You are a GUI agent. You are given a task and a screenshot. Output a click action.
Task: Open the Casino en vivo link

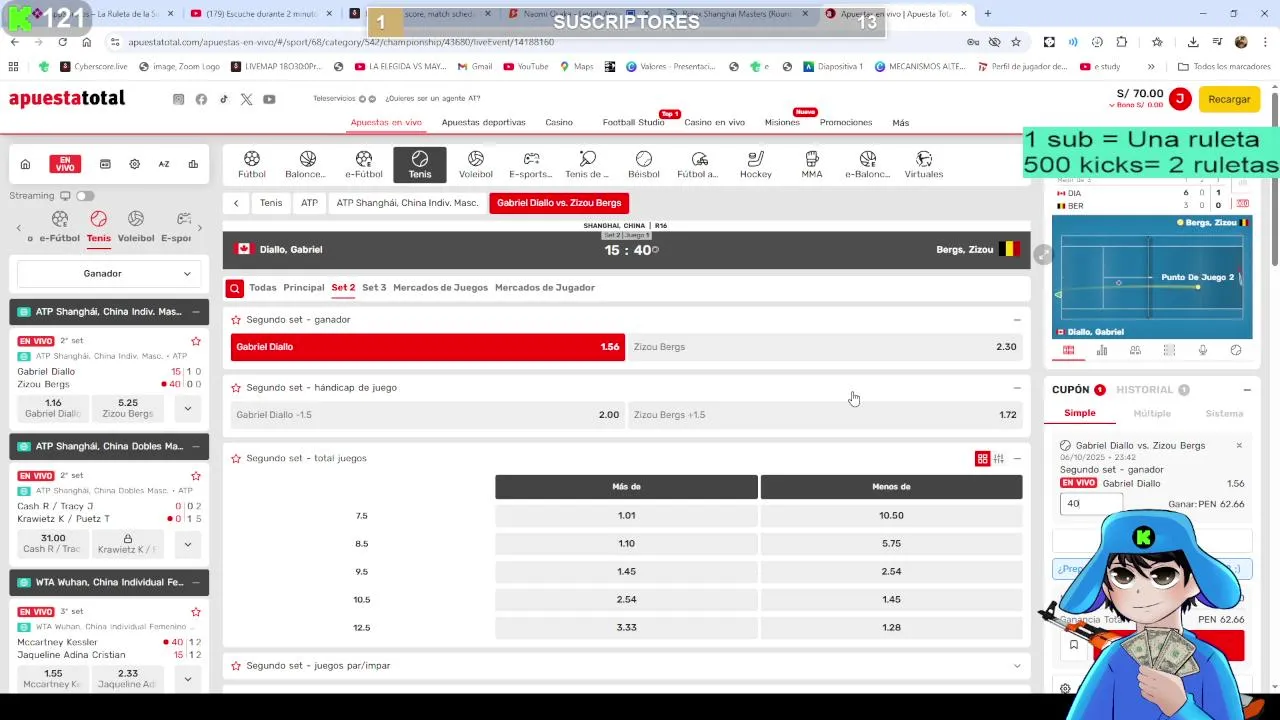coord(714,123)
